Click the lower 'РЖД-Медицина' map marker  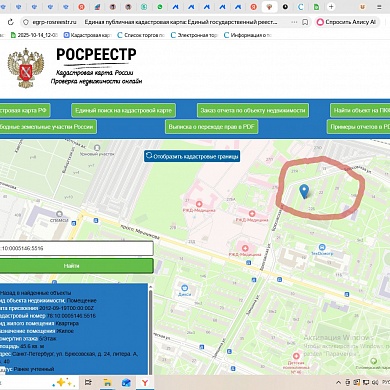(x=245, y=248)
